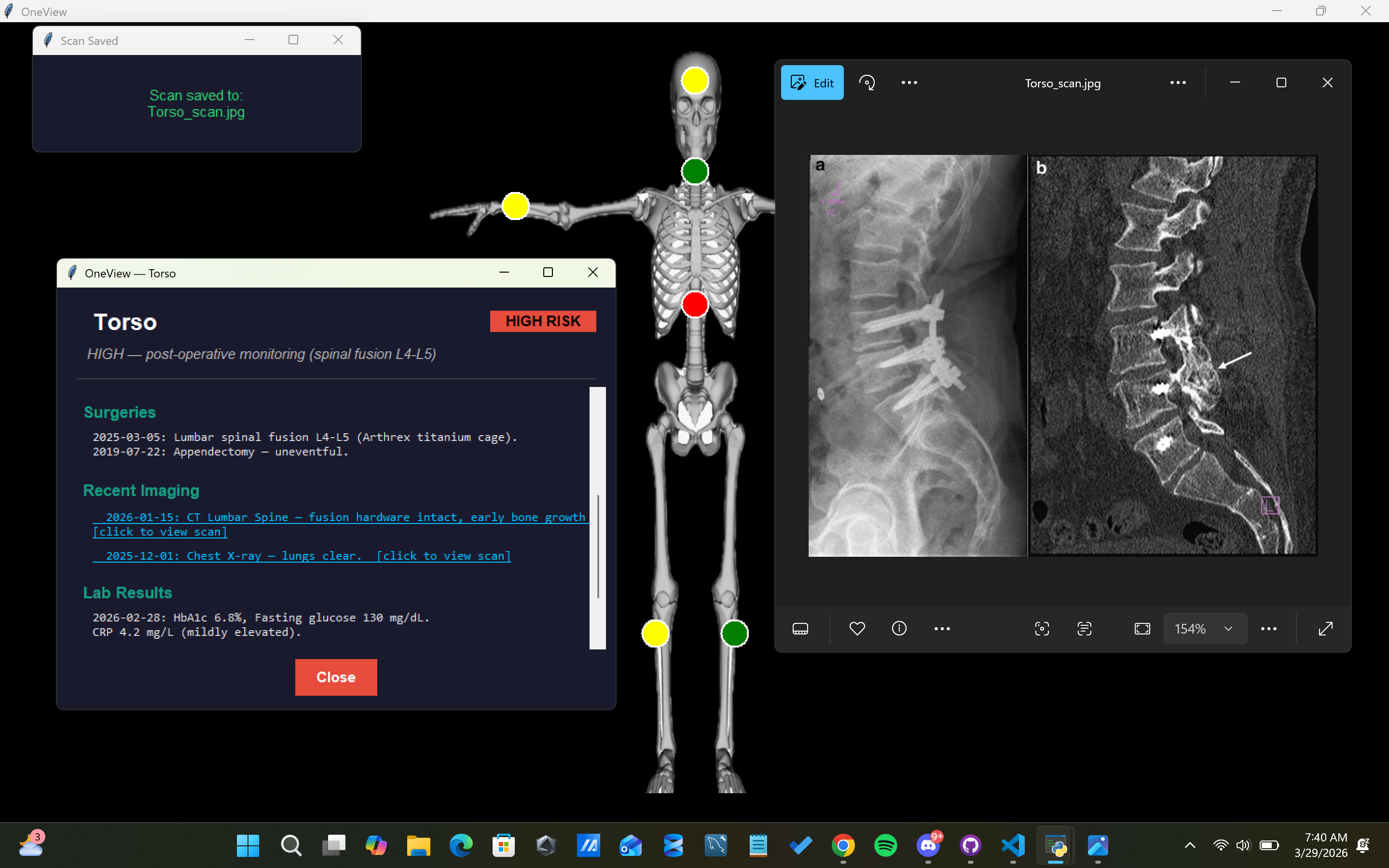Expand the 154% zoom dropdown
1389x868 pixels.
click(1228, 629)
